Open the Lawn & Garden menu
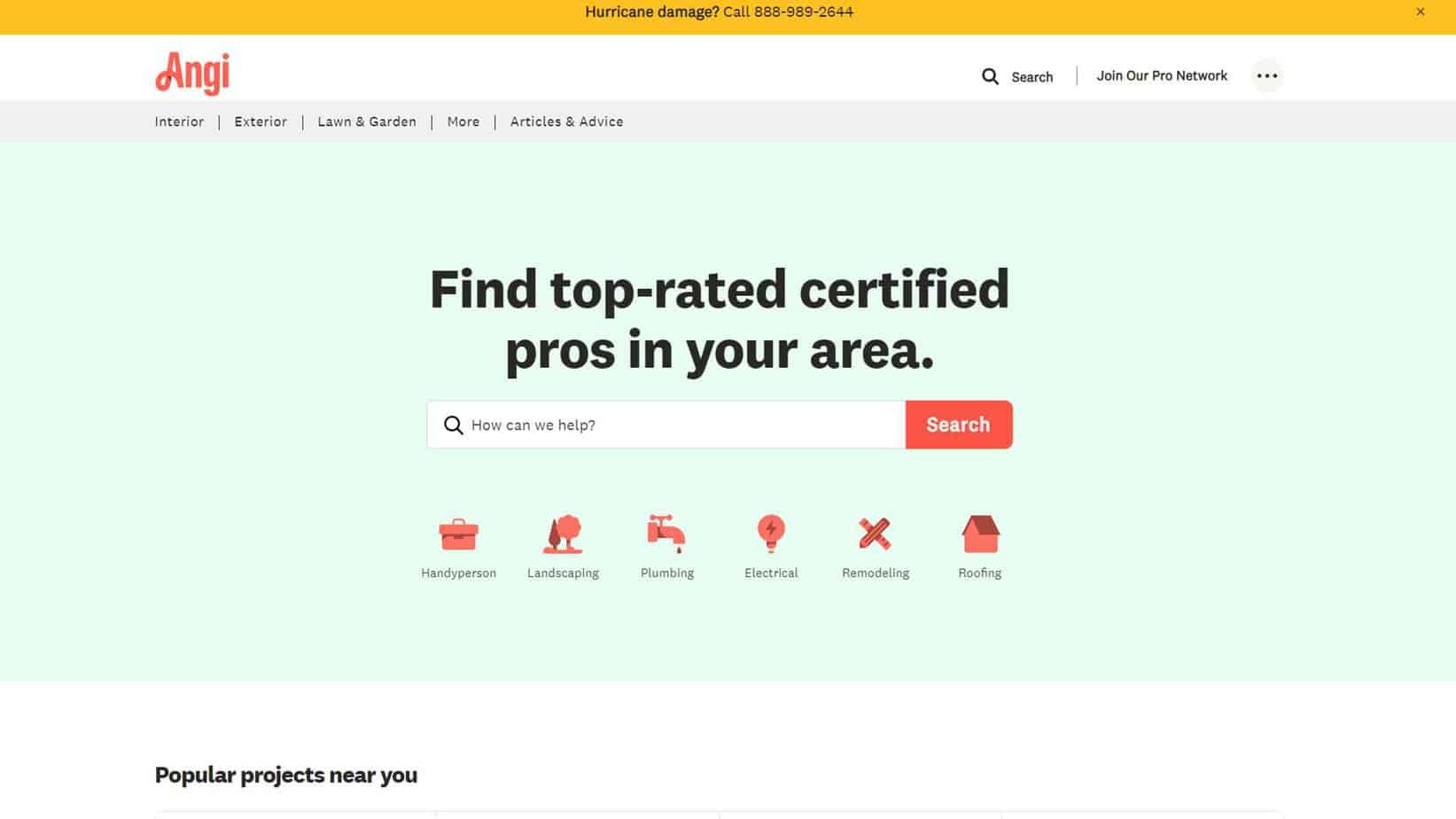 367,122
